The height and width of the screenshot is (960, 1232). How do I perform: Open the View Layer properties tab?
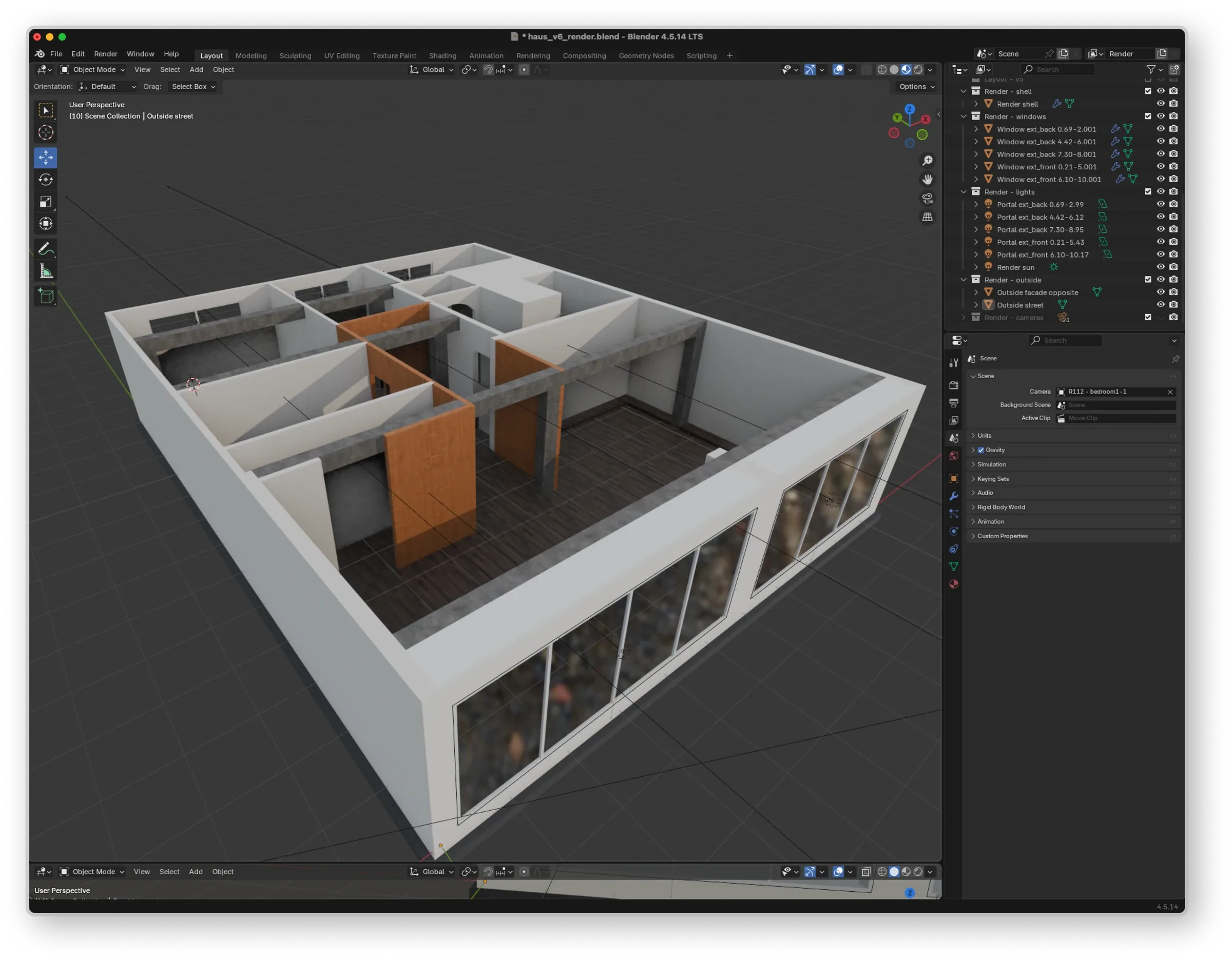coord(954,421)
